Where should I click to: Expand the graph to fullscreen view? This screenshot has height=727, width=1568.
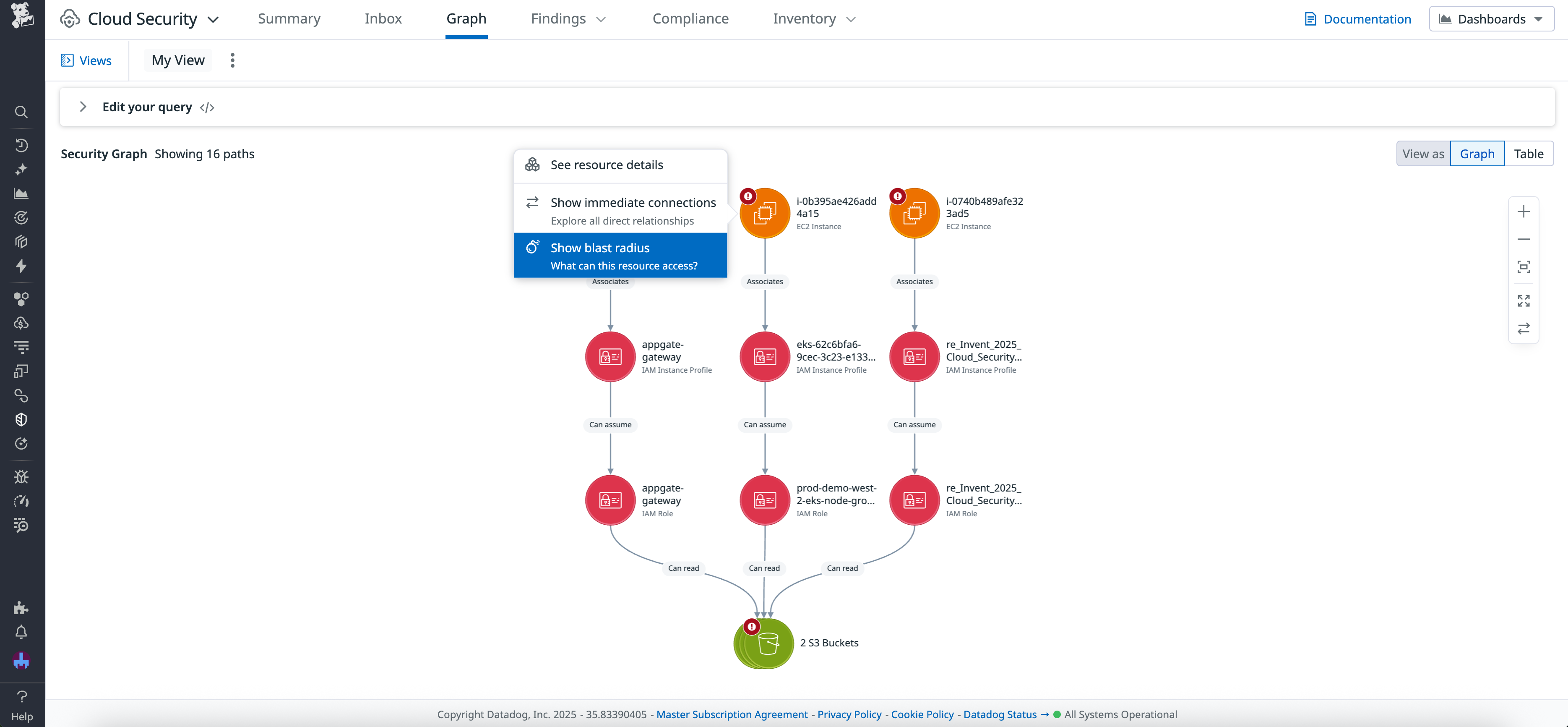coord(1524,300)
